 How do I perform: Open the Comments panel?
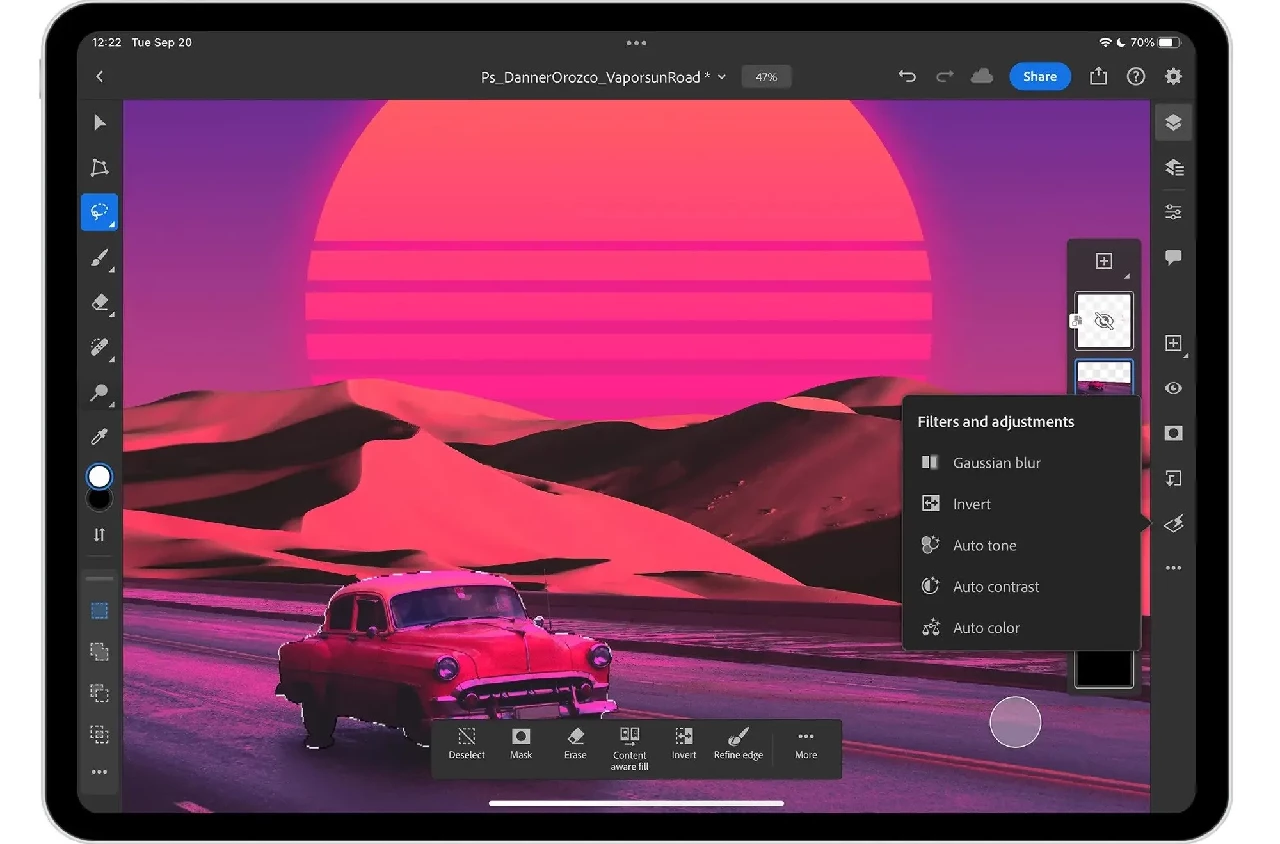click(1173, 257)
